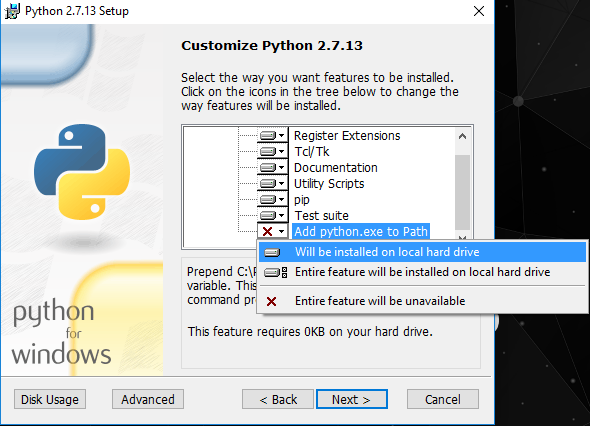Choose Entire feature will be unavailable
Image resolution: width=590 pixels, height=426 pixels.
[422, 301]
